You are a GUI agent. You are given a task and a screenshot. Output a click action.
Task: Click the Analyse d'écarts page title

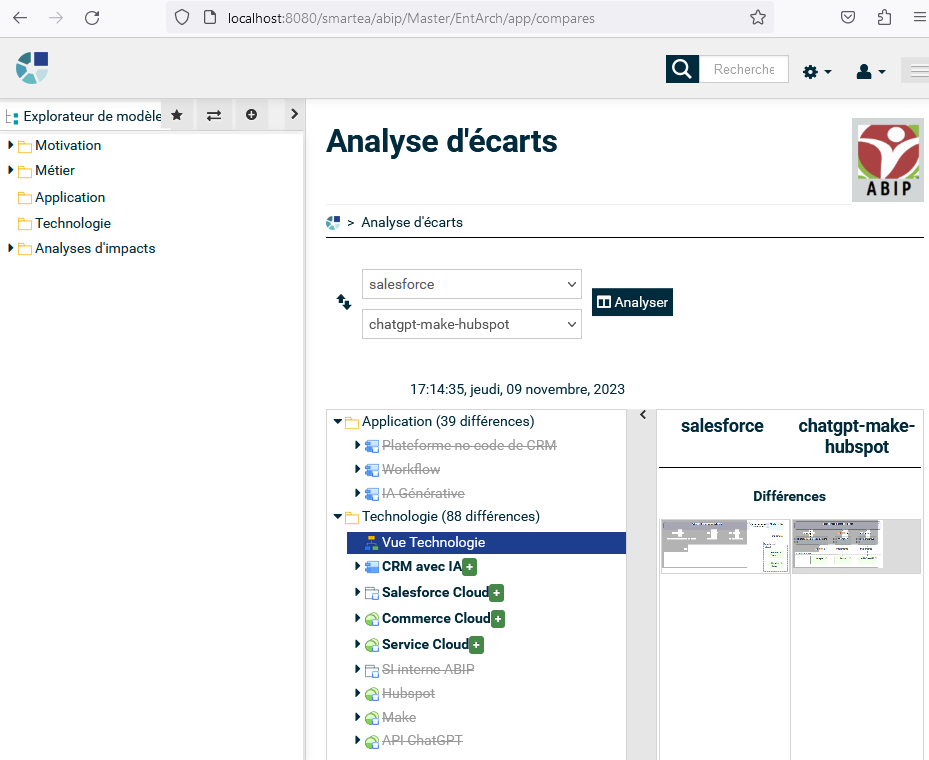point(441,142)
